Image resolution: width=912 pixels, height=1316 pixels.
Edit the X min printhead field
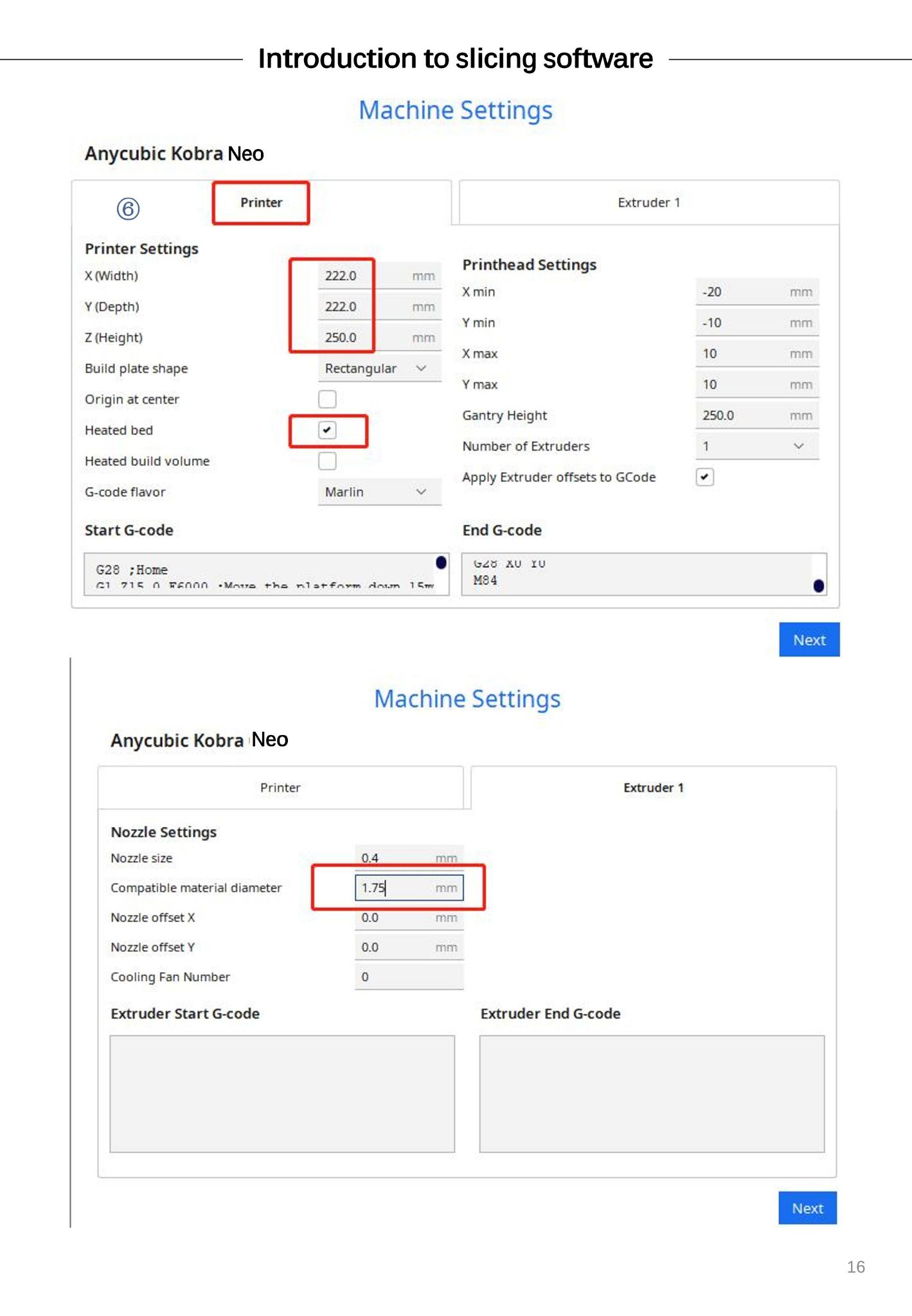point(757,292)
